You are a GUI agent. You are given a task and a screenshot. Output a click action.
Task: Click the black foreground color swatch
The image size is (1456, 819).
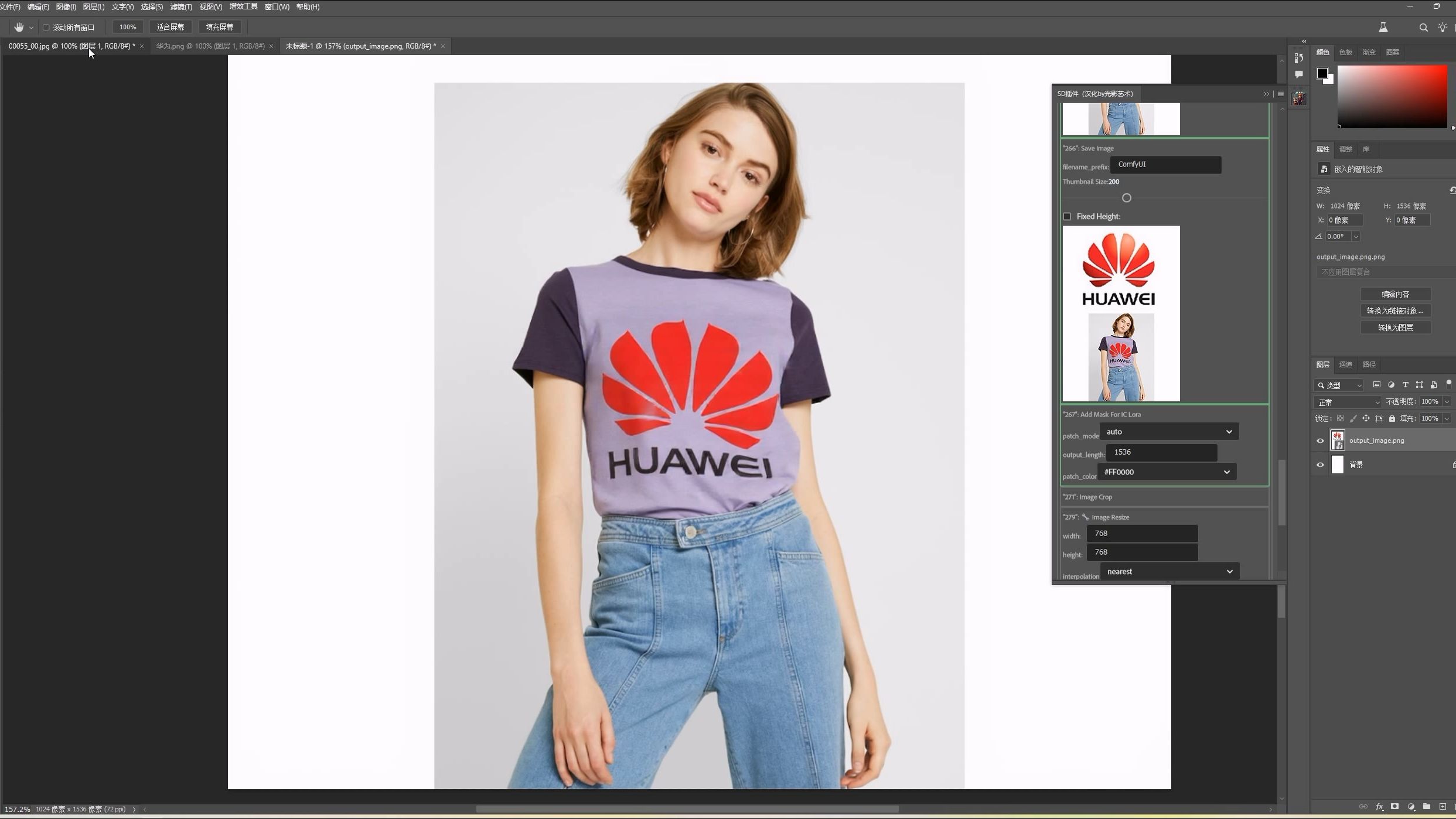[x=1322, y=73]
